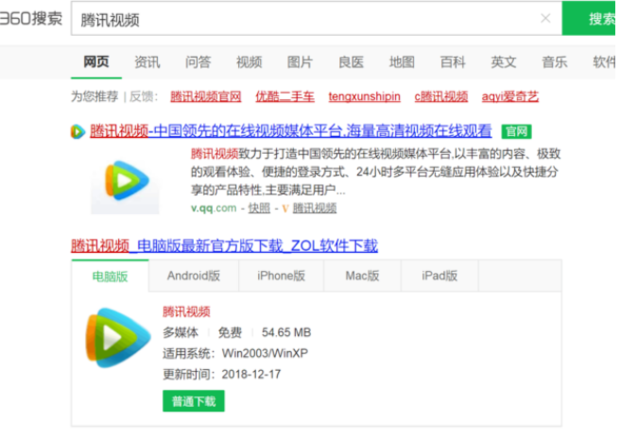Switch to the 资讯 tab

click(x=147, y=62)
